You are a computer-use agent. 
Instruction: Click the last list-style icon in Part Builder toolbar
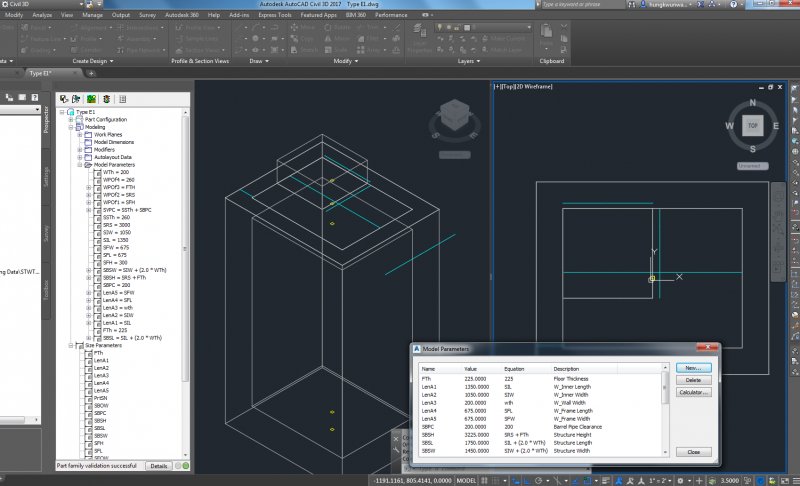(122, 99)
